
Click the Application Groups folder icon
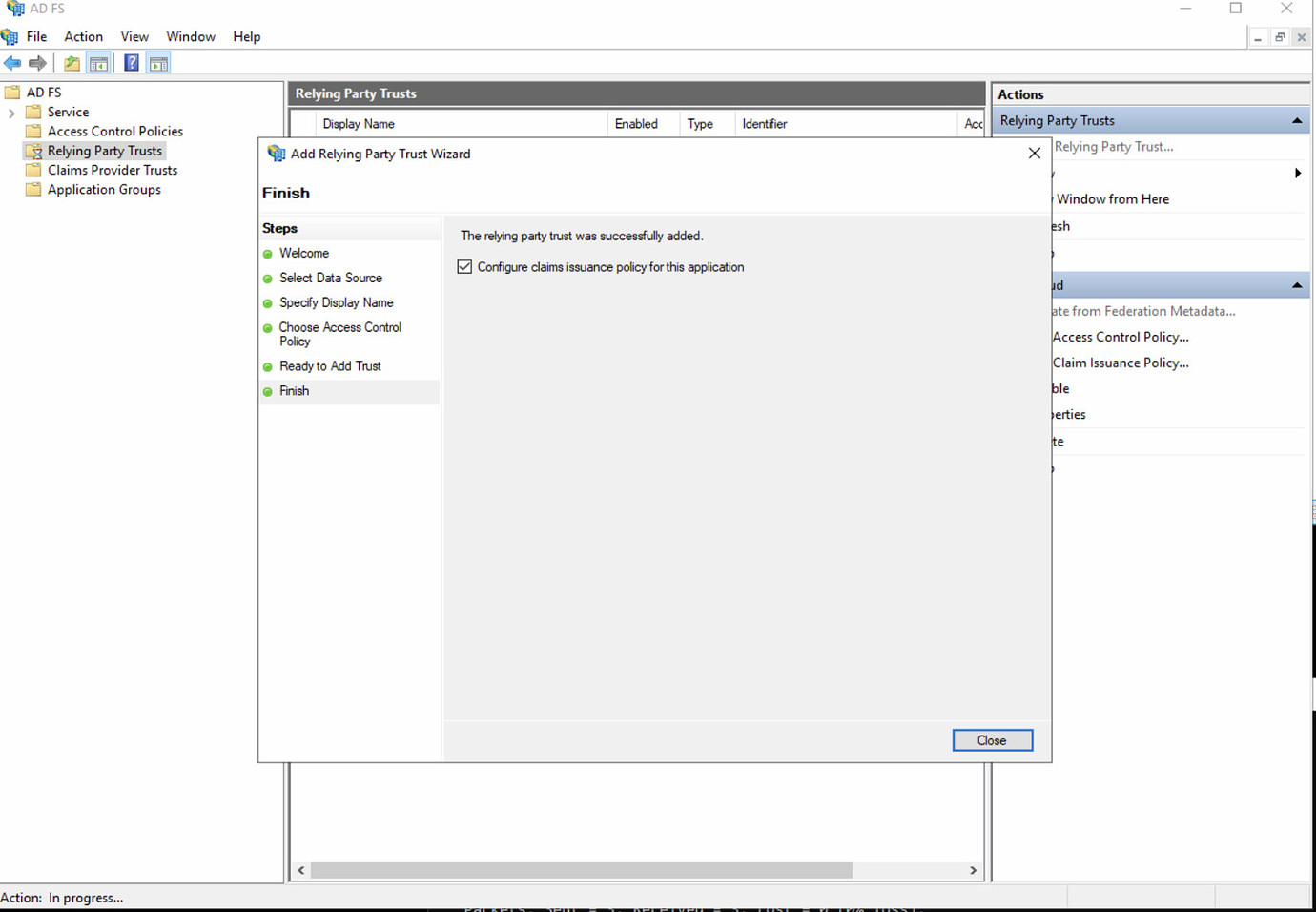click(x=31, y=189)
